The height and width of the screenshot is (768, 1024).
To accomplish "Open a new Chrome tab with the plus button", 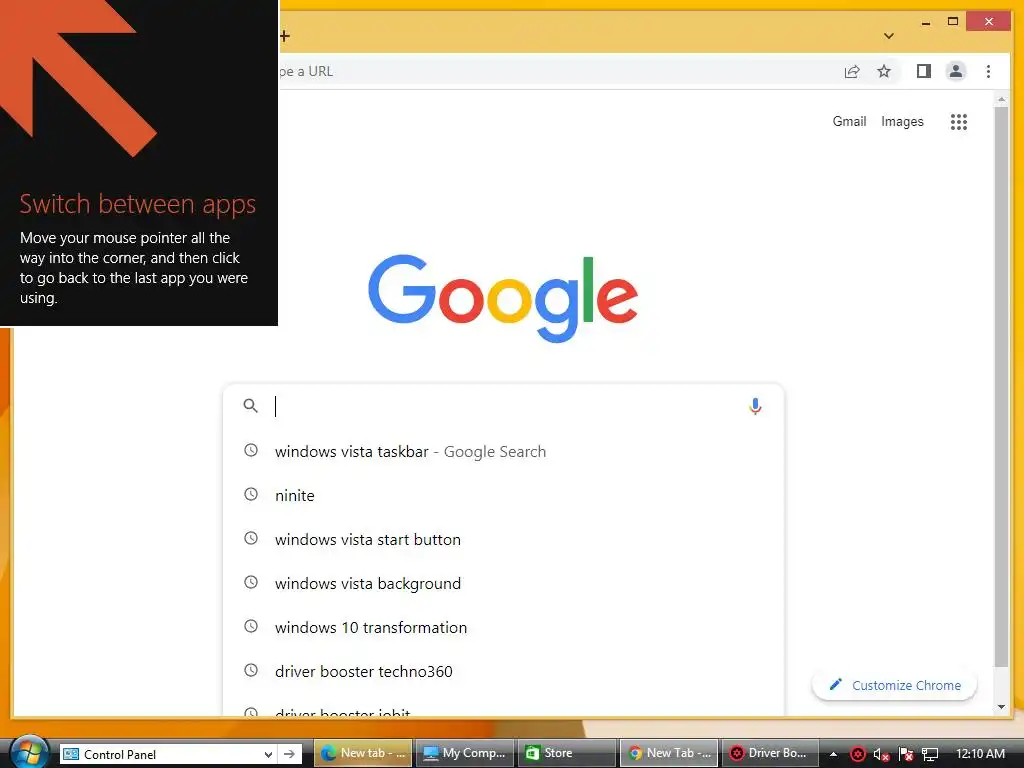I will tap(285, 36).
